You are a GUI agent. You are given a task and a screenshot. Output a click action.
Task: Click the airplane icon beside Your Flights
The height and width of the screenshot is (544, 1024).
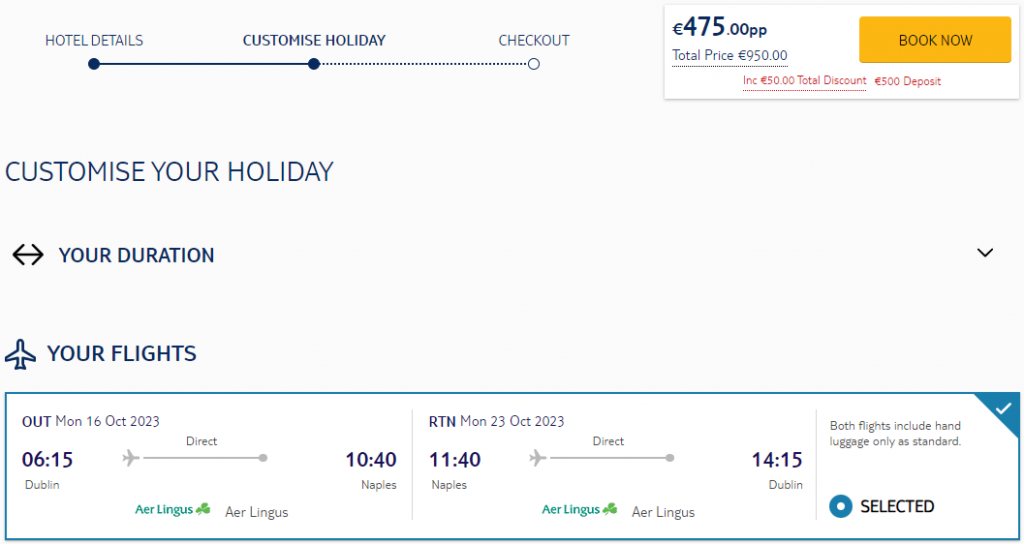(x=20, y=354)
